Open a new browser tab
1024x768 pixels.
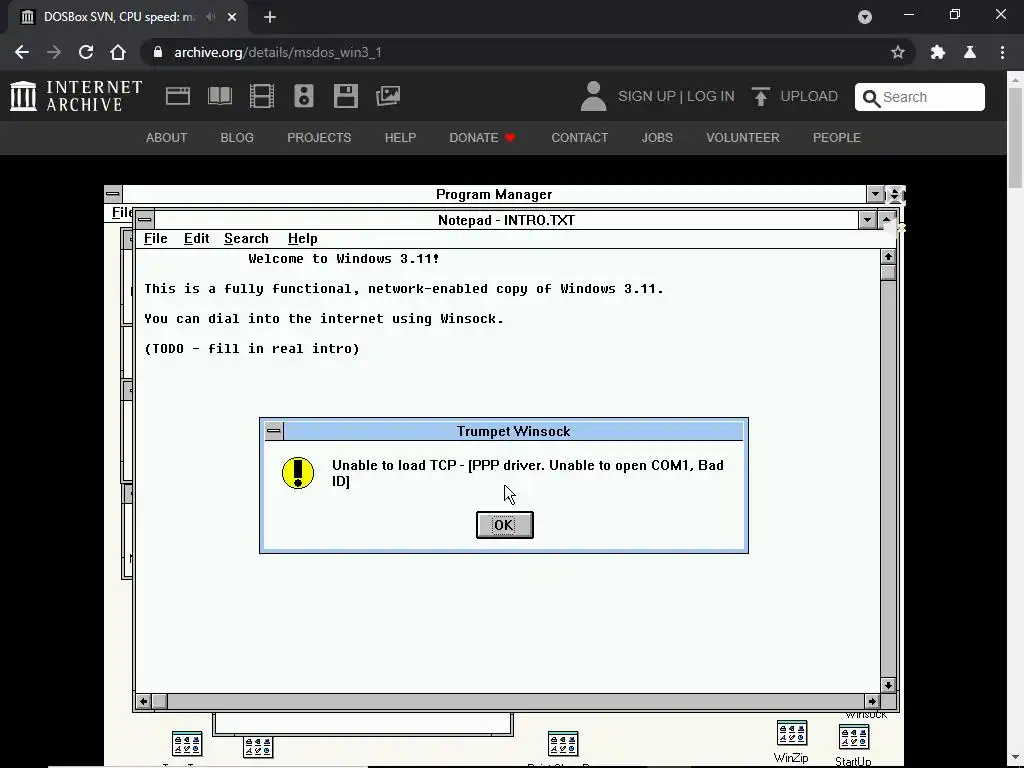(x=270, y=17)
